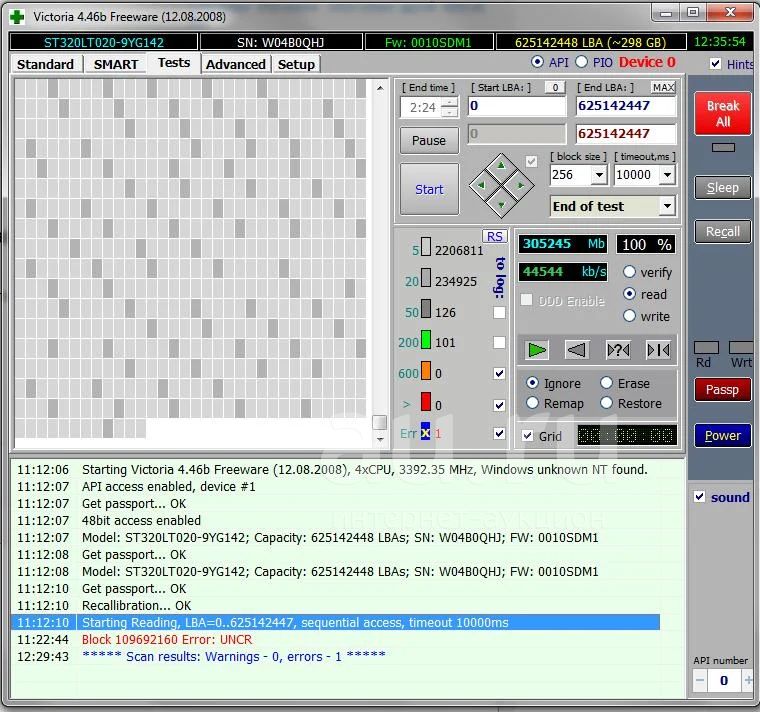760x712 pixels.
Task: Switch to the Standard tab
Action: click(46, 64)
